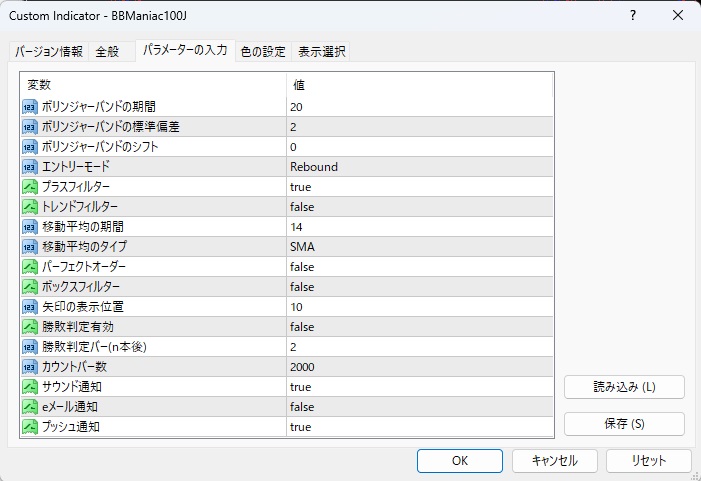Open the 移動平均のタイプ SMA value dropdown
The width and height of the screenshot is (701, 481).
tap(419, 247)
